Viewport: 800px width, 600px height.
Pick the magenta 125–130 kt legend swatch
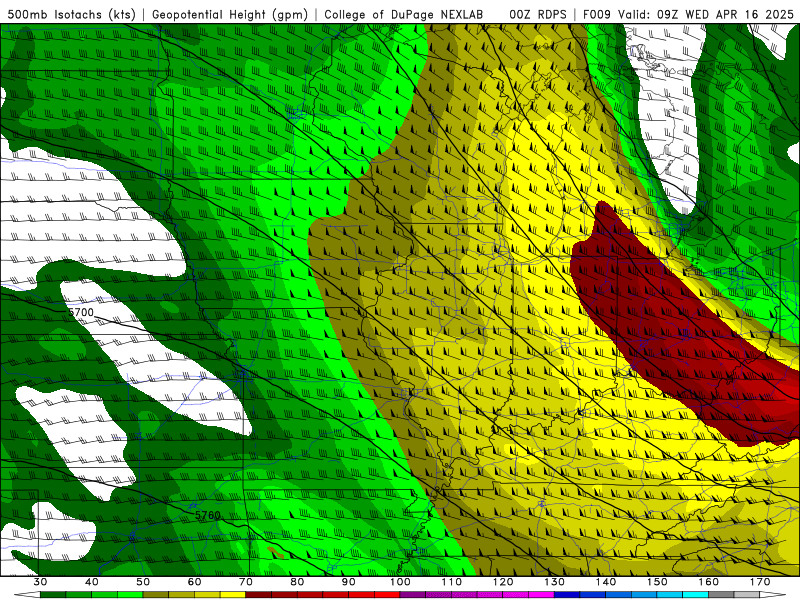[542, 595]
